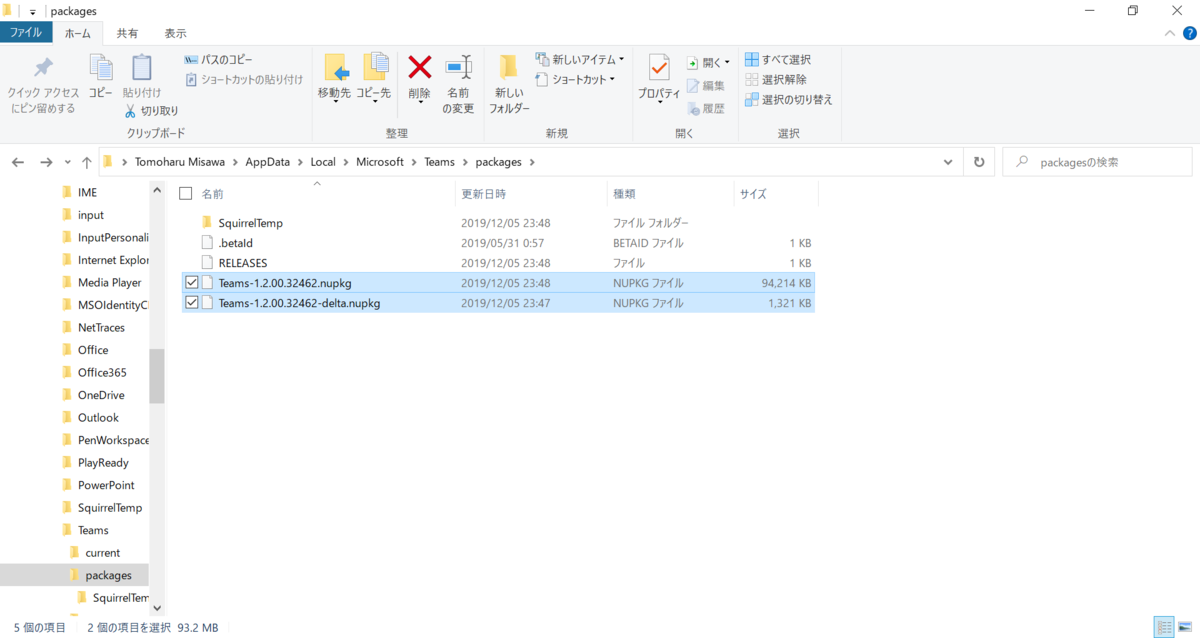Expand breadcrumb arrow after packages
This screenshot has width=1200, height=638.
point(532,162)
